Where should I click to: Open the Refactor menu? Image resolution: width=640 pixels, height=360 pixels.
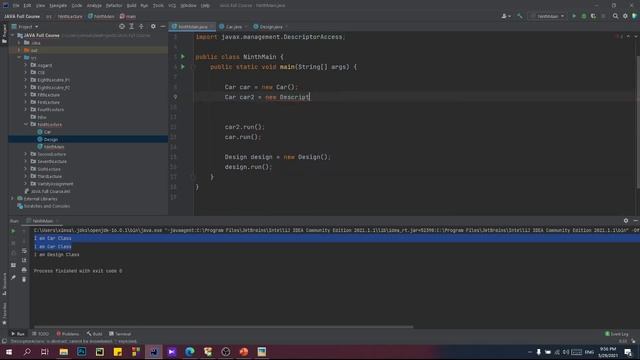[x=114, y=6]
